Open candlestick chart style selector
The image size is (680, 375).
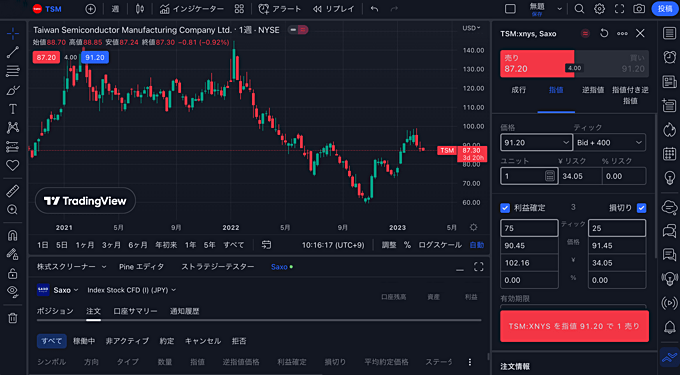pos(140,9)
